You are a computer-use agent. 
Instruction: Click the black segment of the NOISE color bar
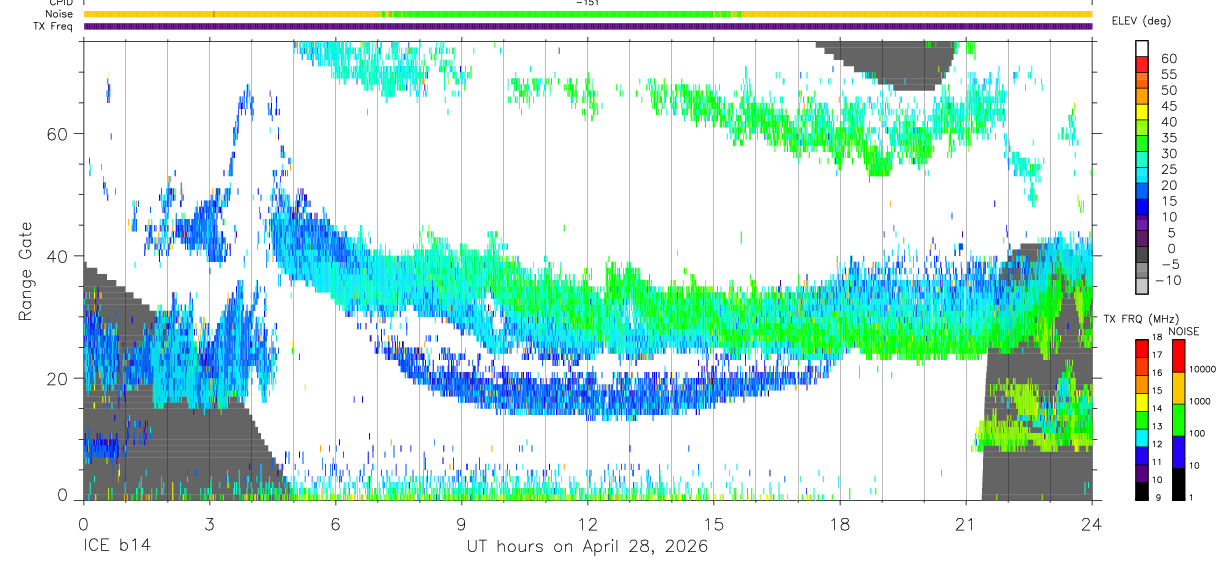click(1177, 484)
